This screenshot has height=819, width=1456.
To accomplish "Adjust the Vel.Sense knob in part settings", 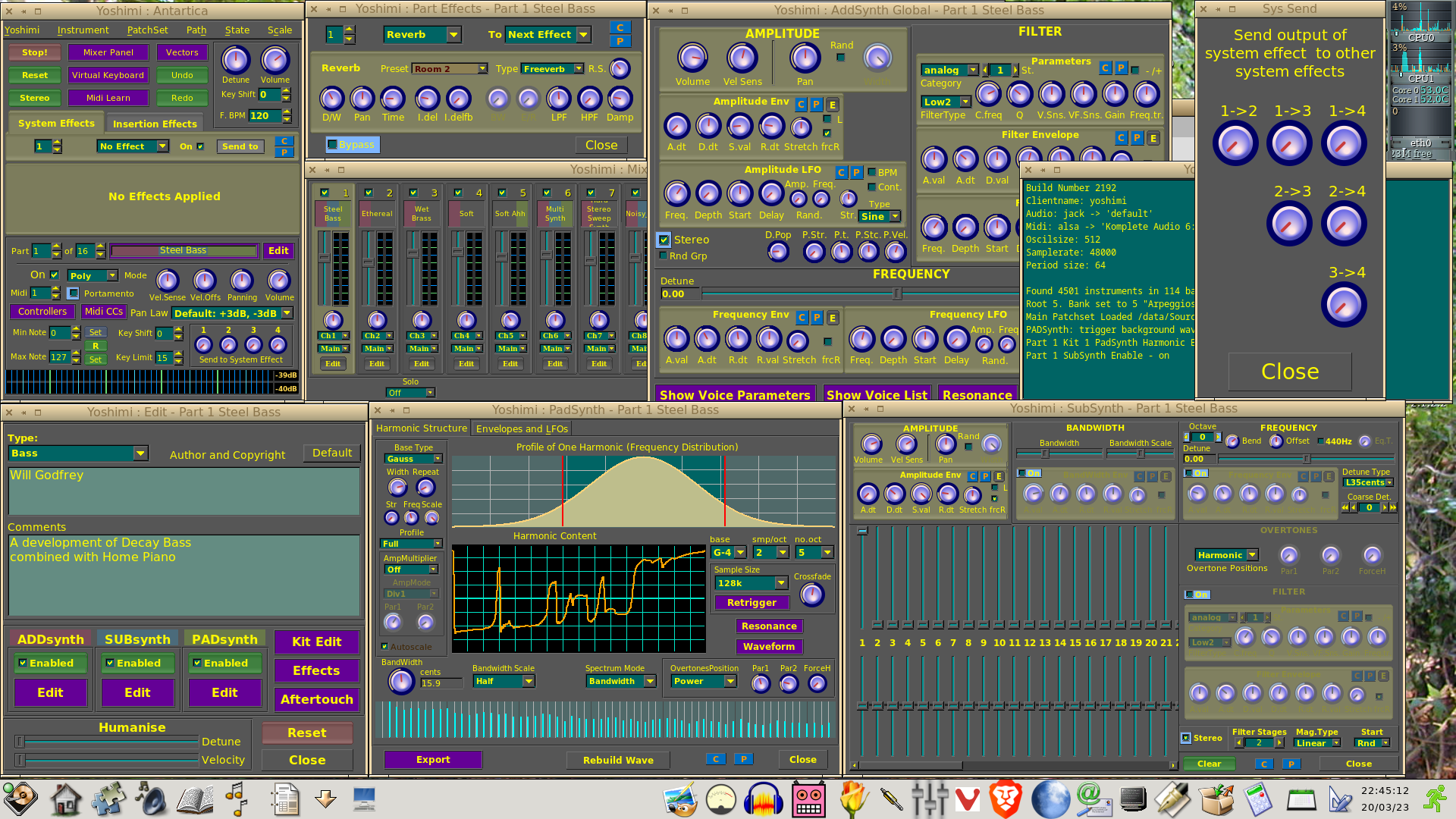I will (167, 281).
